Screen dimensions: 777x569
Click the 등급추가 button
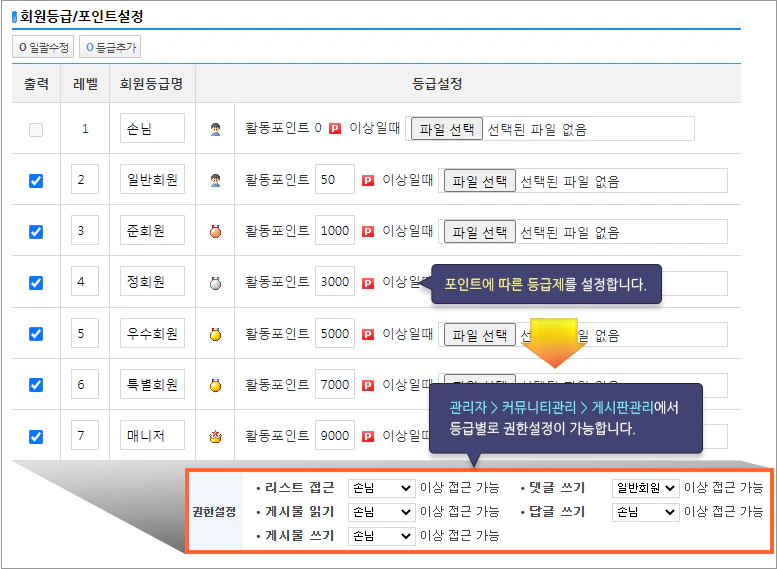[110, 47]
